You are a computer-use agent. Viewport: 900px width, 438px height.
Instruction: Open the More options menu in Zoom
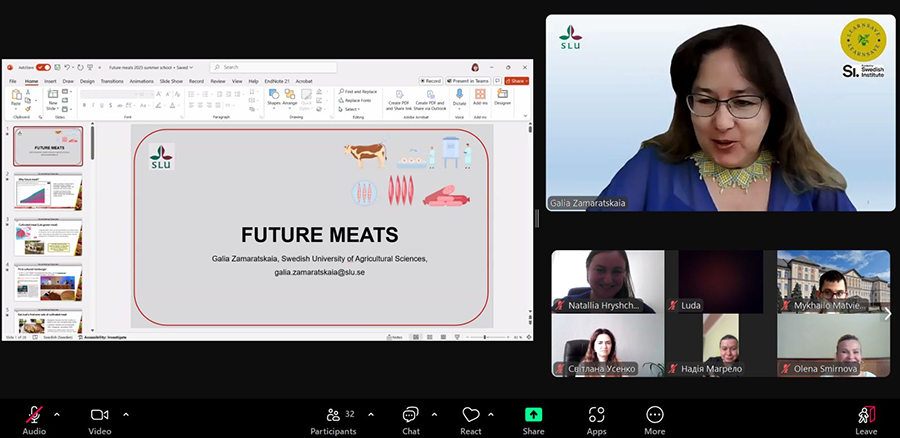pos(654,420)
